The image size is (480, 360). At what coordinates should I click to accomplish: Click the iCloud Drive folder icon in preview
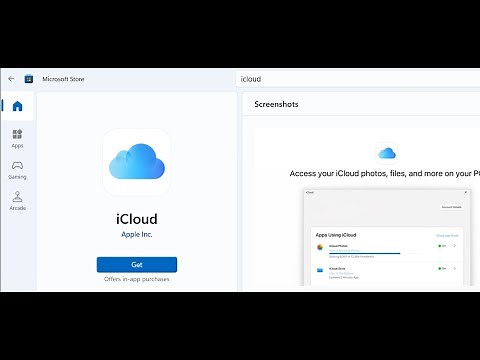pyautogui.click(x=320, y=270)
